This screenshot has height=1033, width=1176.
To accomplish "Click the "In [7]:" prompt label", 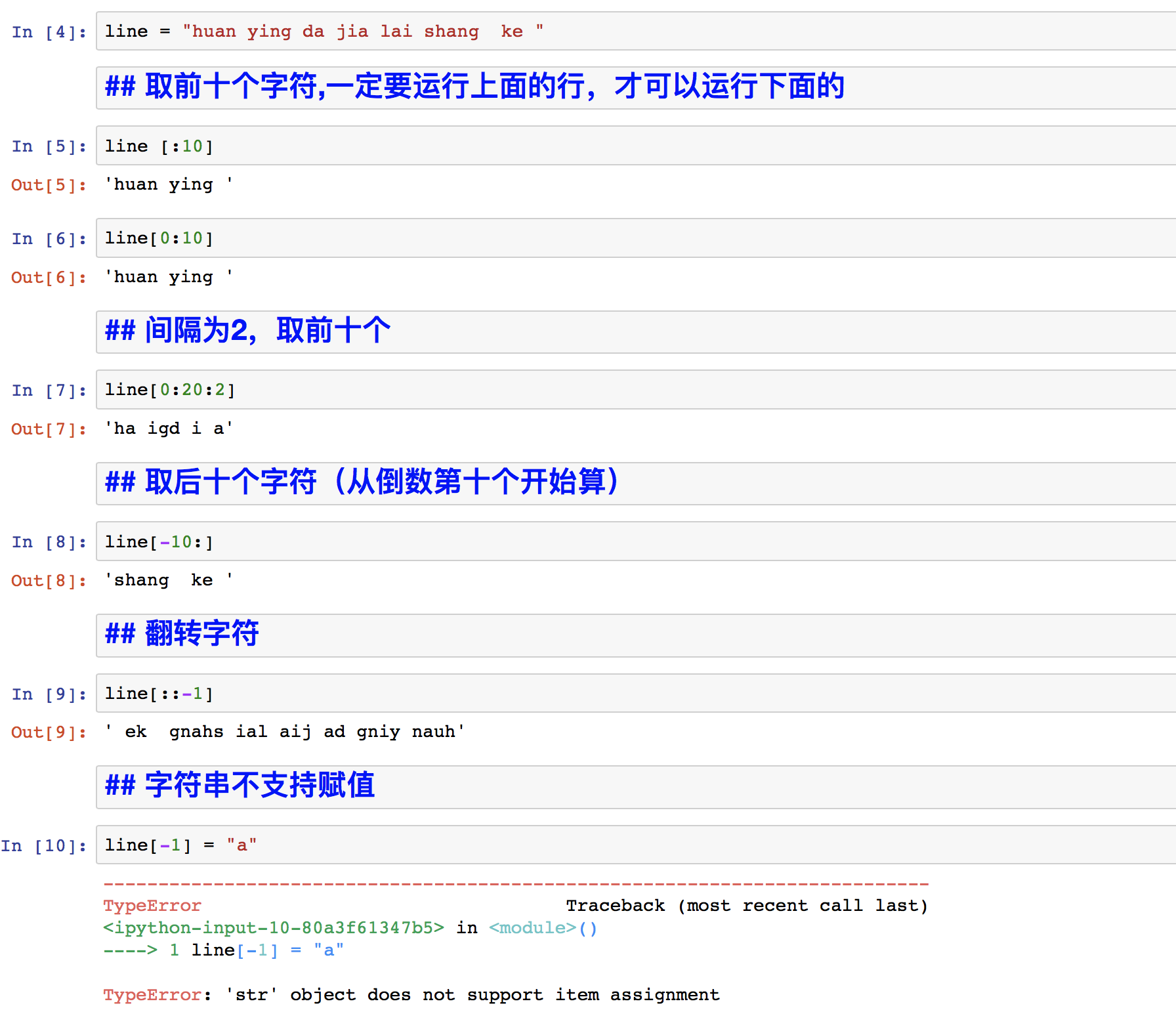I will (49, 390).
